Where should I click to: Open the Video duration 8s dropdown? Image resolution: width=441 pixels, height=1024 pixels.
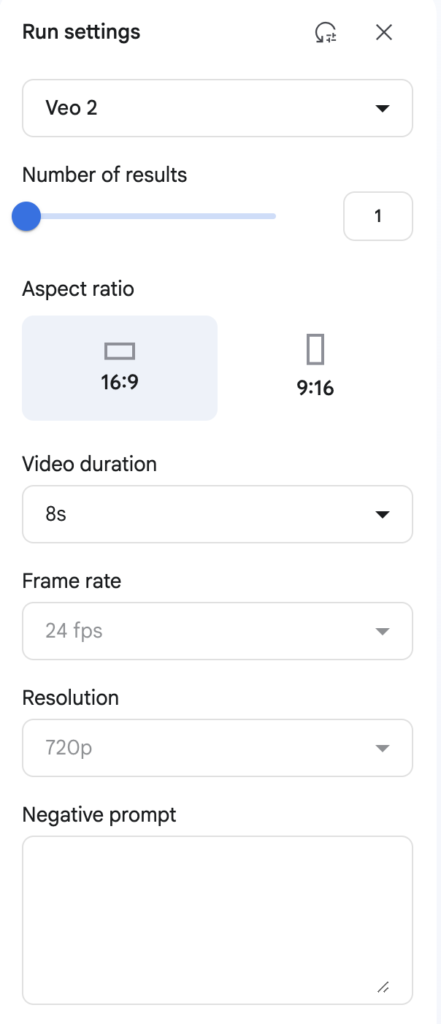[218, 514]
